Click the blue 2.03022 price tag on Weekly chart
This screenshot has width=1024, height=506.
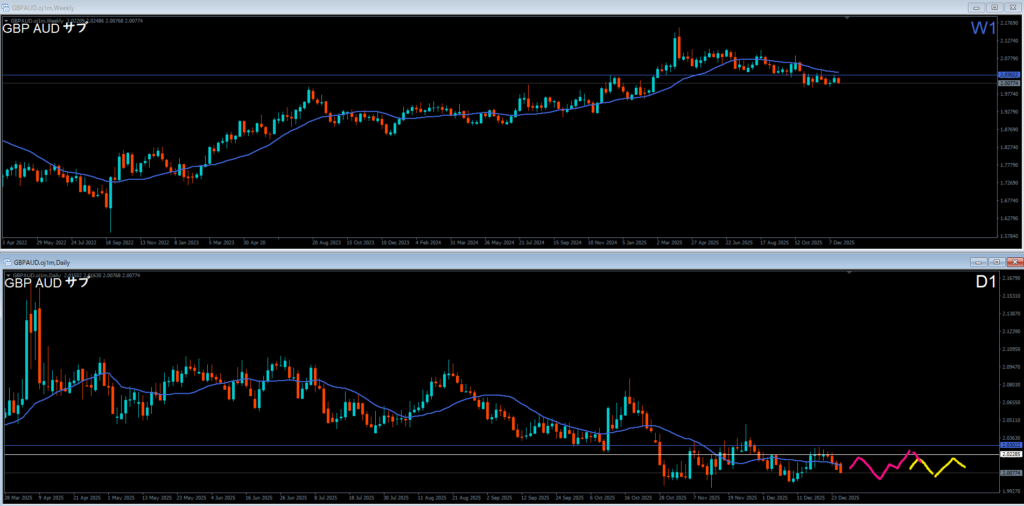[x=1010, y=75]
